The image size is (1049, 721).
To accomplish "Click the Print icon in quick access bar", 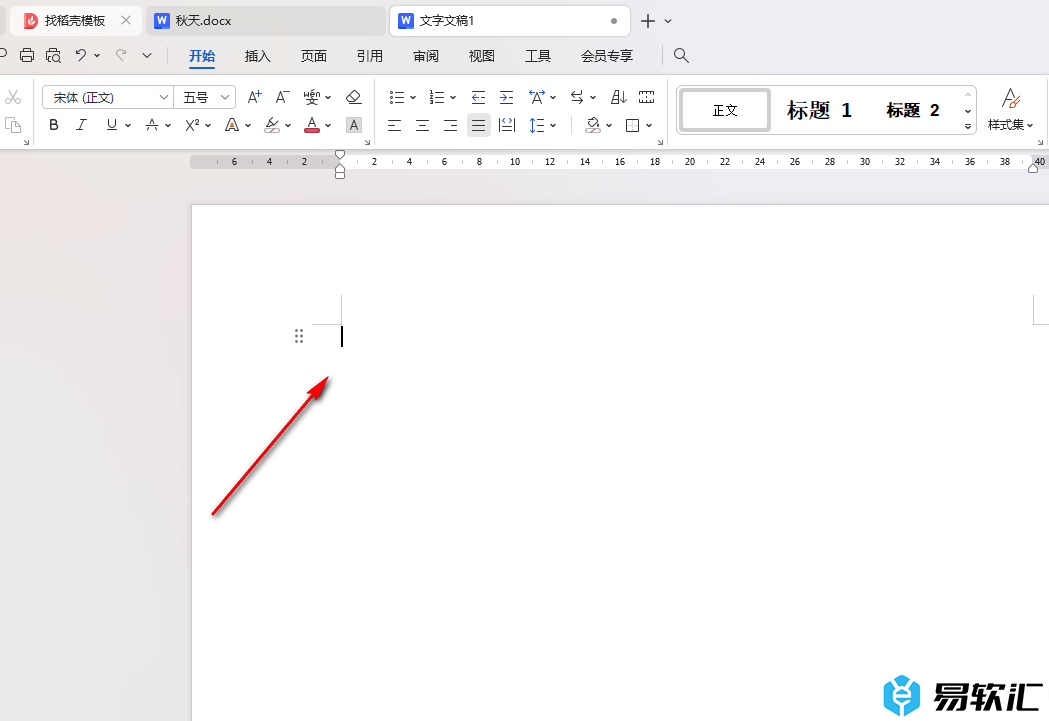I will tap(27, 56).
